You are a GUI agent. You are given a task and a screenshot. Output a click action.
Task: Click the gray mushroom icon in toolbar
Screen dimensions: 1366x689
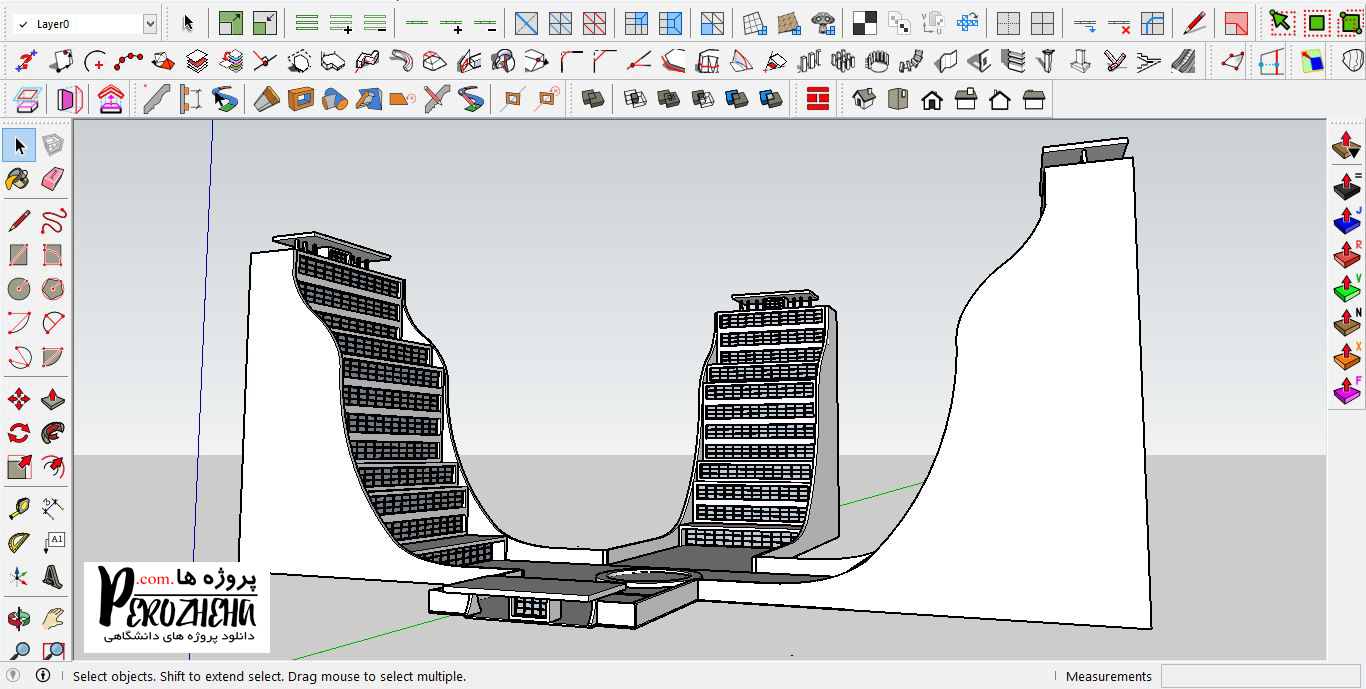coord(823,23)
